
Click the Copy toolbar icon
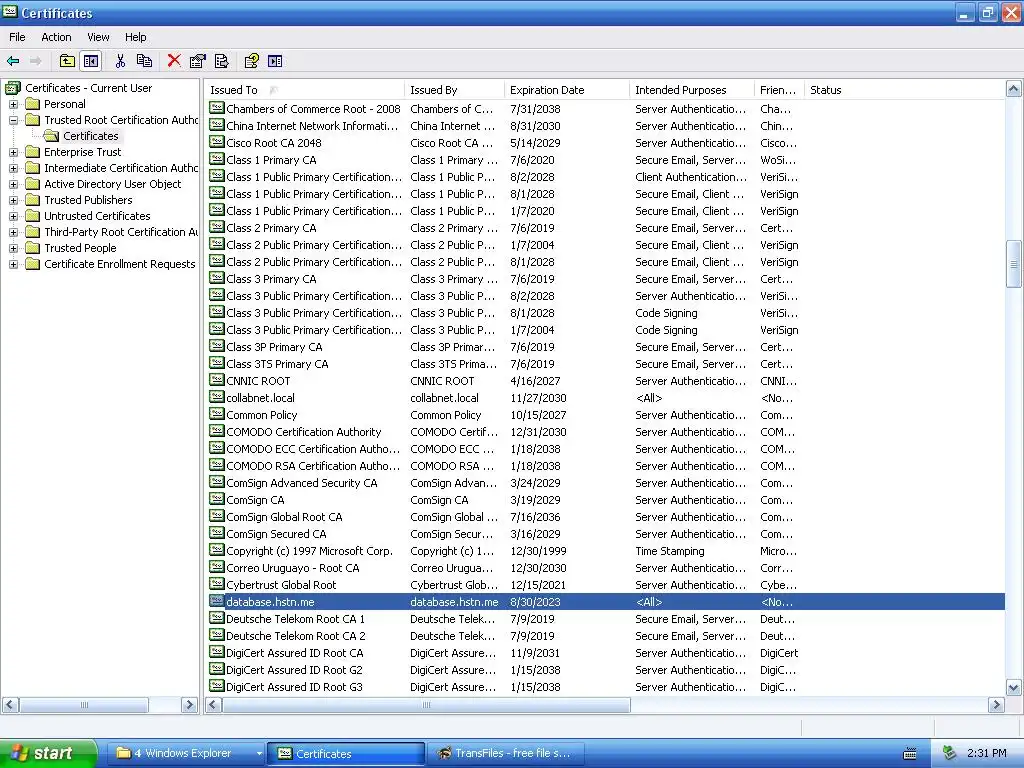[x=144, y=61]
